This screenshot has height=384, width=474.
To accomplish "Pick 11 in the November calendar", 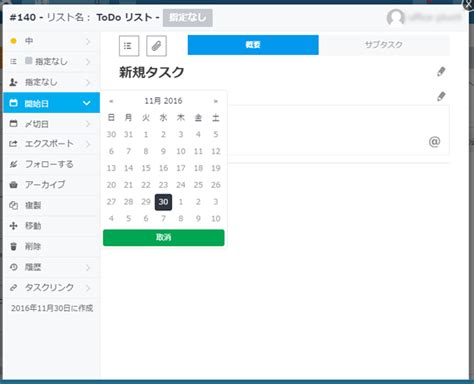I will [198, 152].
